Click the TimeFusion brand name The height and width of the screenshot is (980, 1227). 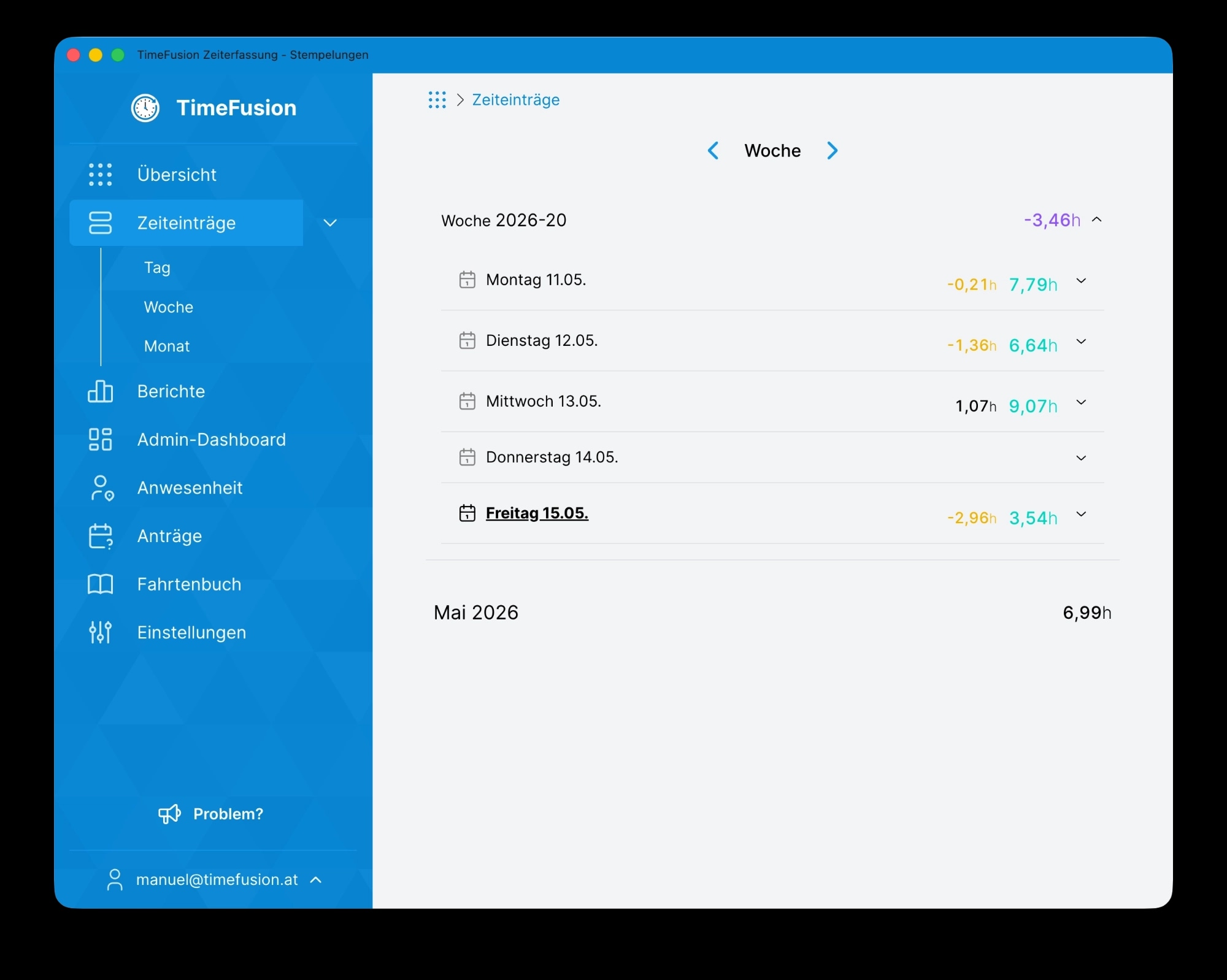point(236,108)
